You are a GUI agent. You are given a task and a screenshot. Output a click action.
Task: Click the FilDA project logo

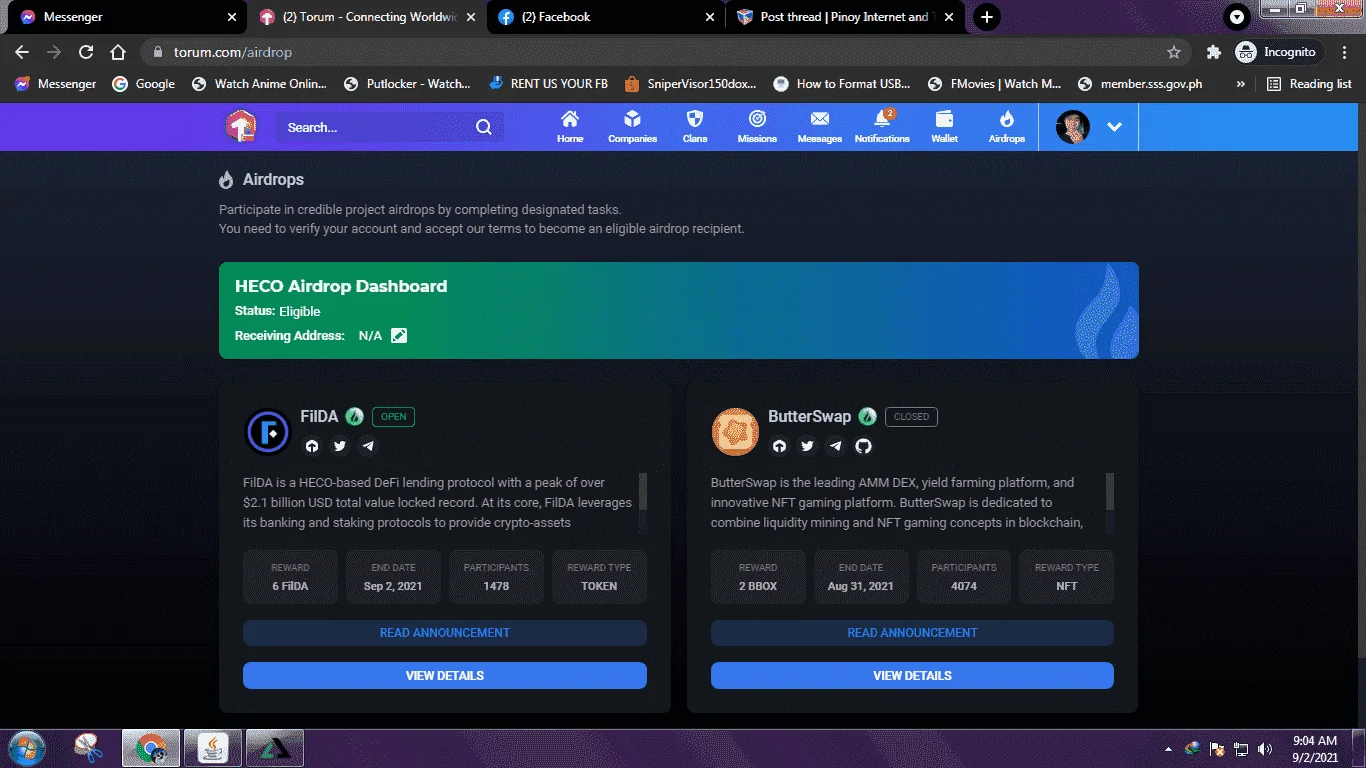267,432
